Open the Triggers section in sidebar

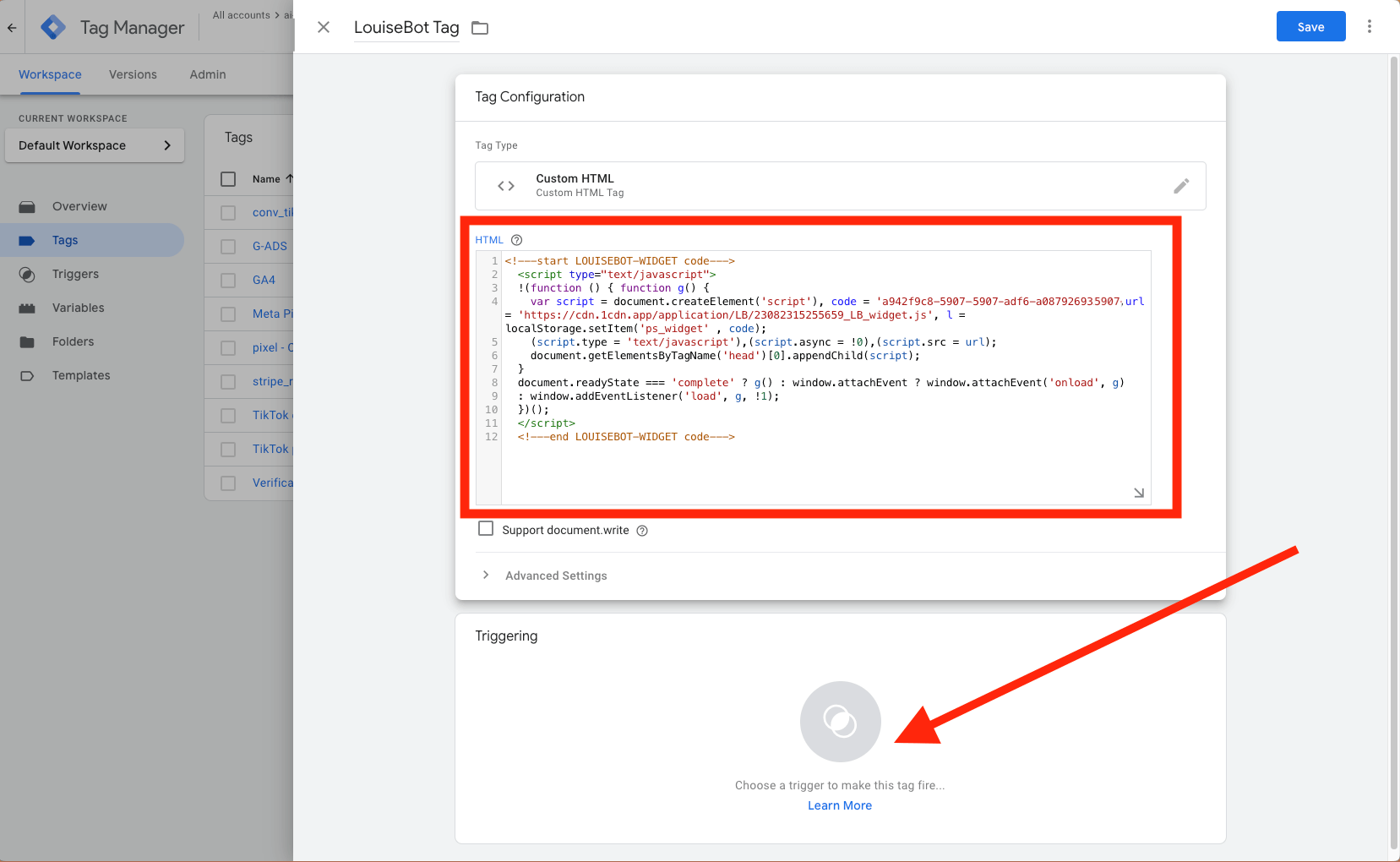75,274
